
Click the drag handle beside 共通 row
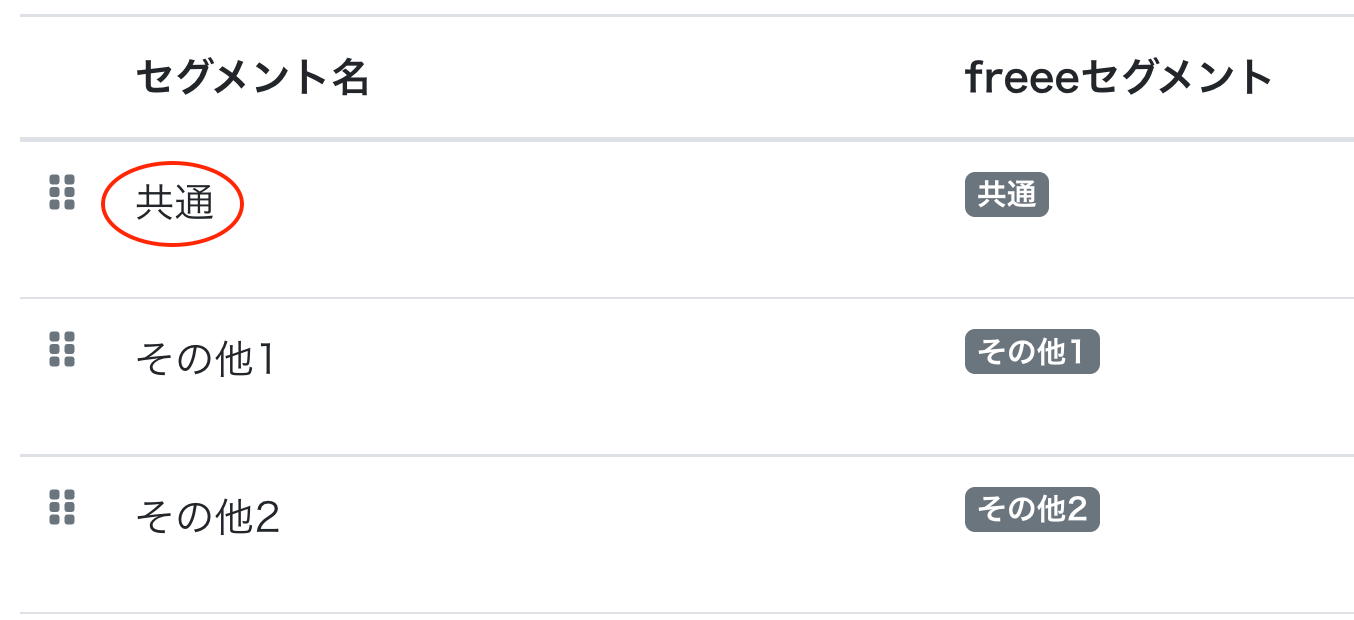[x=62, y=192]
